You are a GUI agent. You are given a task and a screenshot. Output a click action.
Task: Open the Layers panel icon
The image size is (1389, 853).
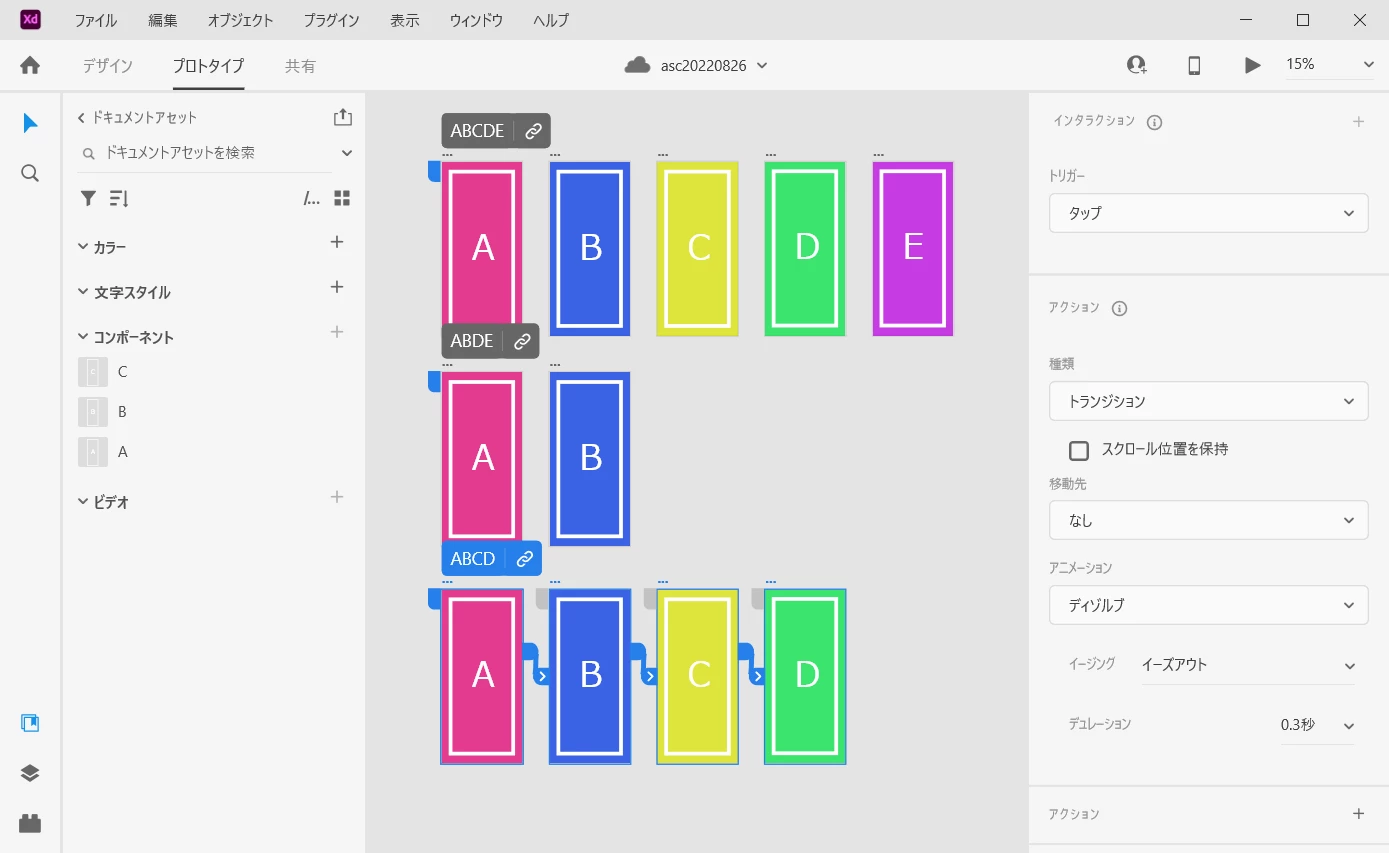(30, 773)
